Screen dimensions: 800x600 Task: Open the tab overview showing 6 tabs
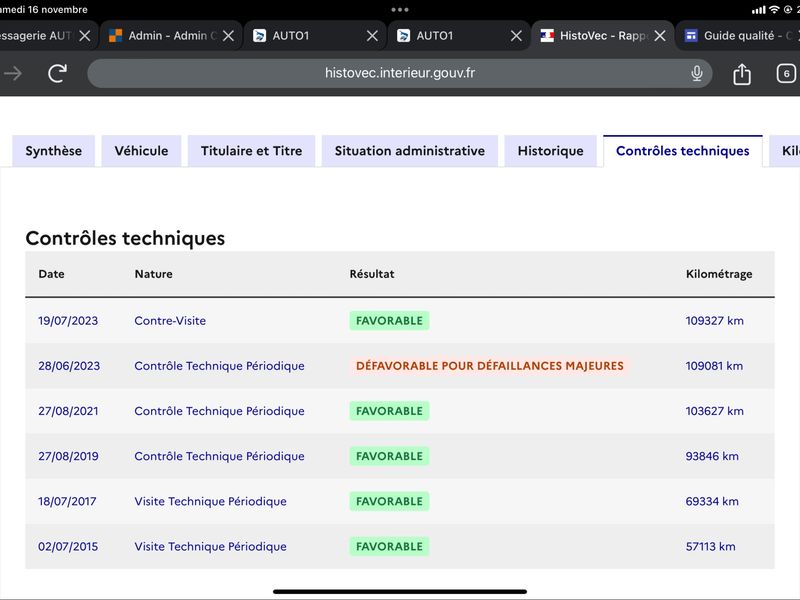786,73
